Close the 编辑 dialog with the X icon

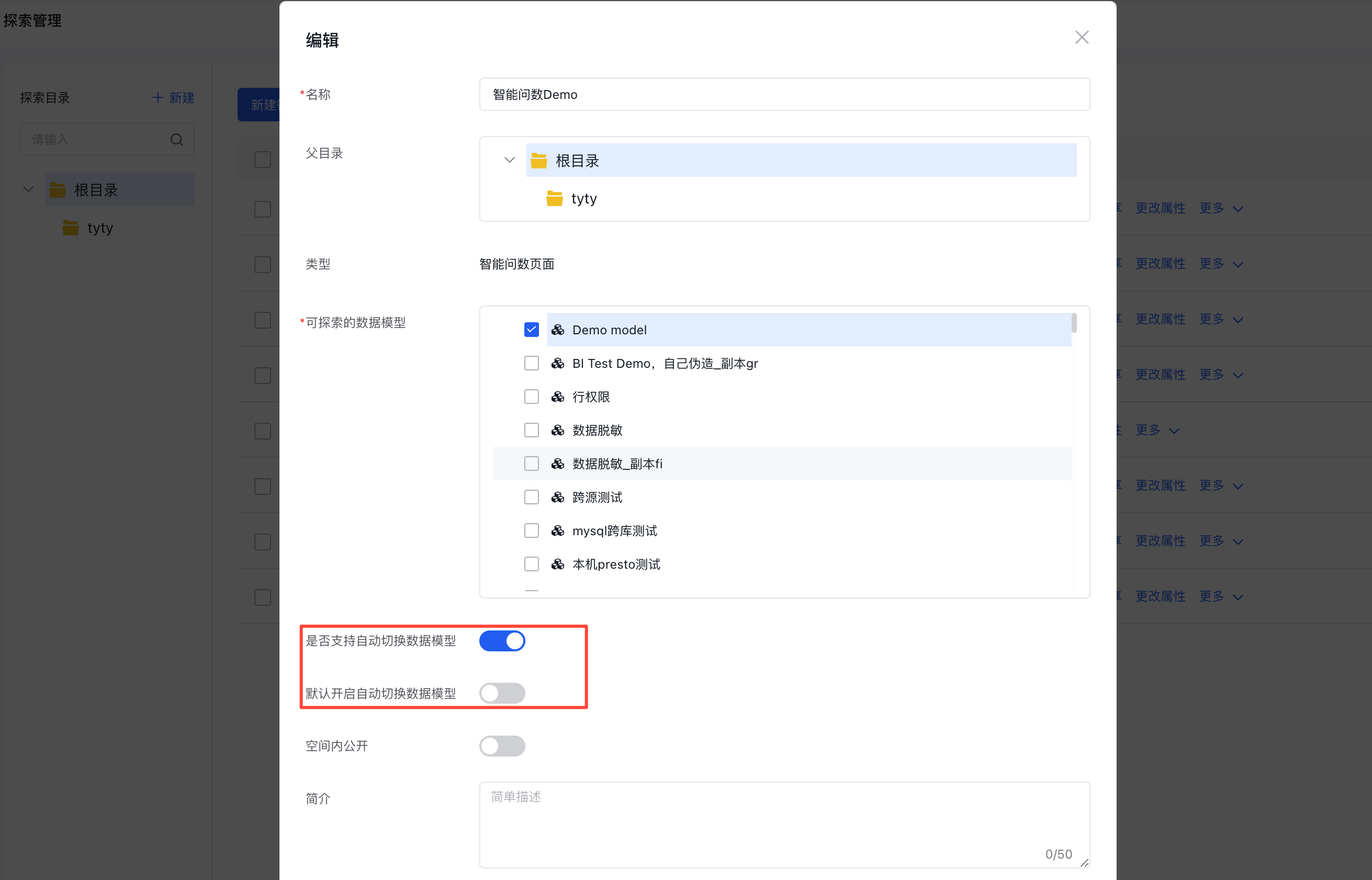pos(1081,37)
